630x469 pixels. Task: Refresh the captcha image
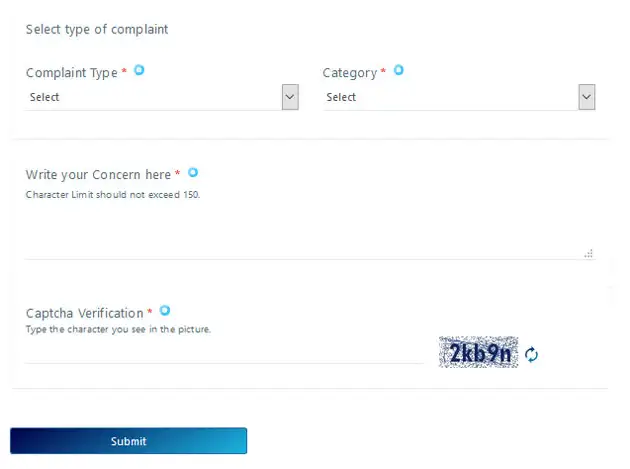532,355
